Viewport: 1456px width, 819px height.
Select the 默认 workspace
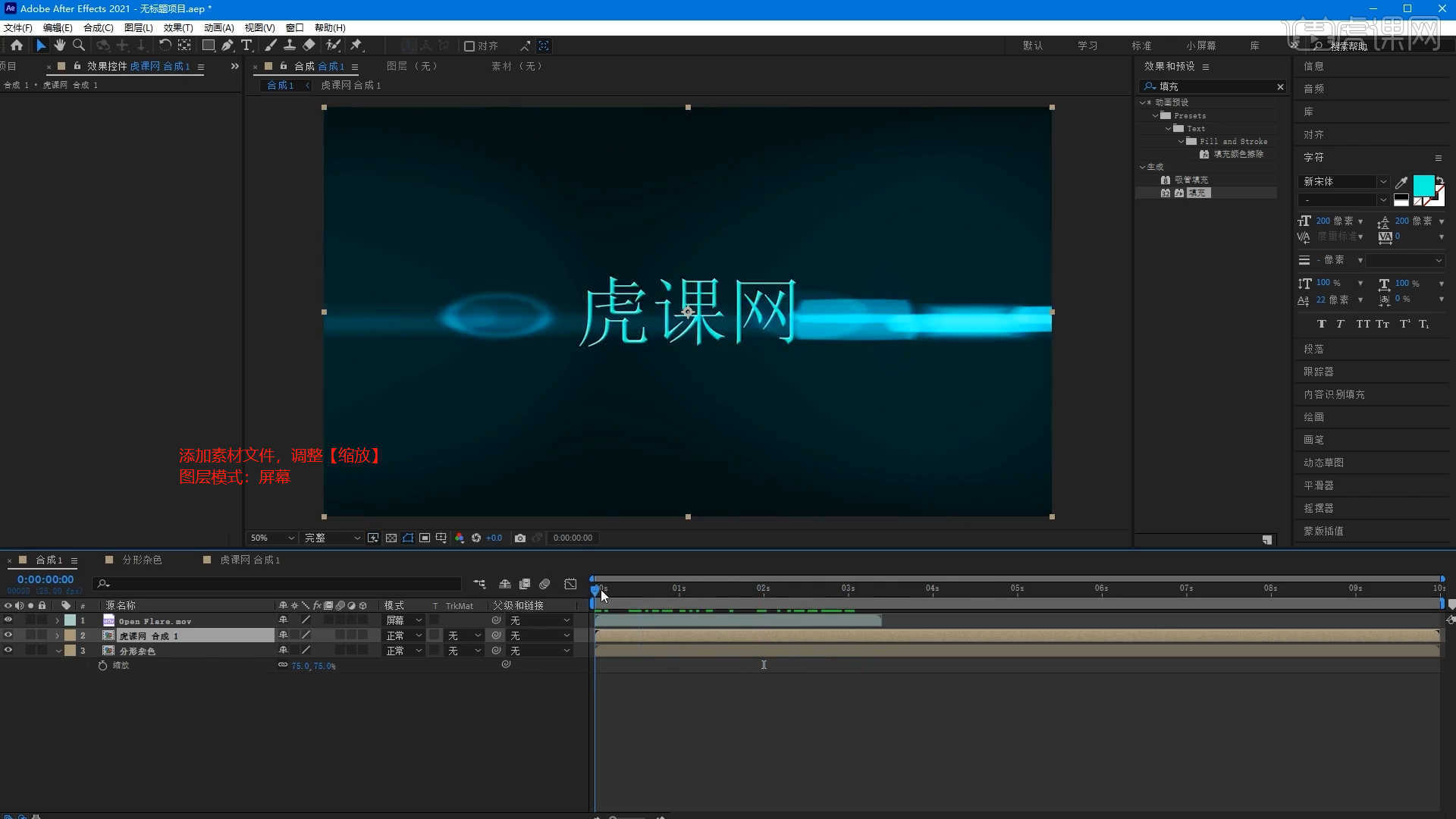tap(1033, 45)
